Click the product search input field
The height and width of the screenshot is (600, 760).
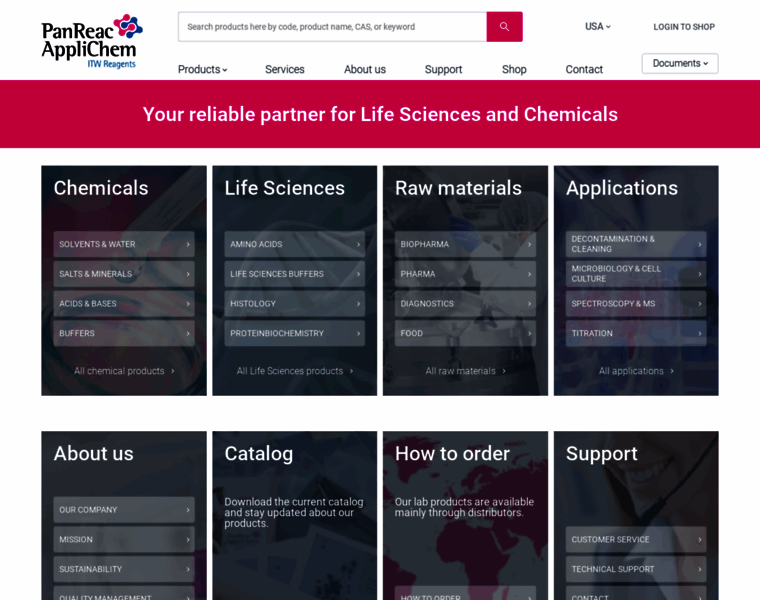[332, 27]
